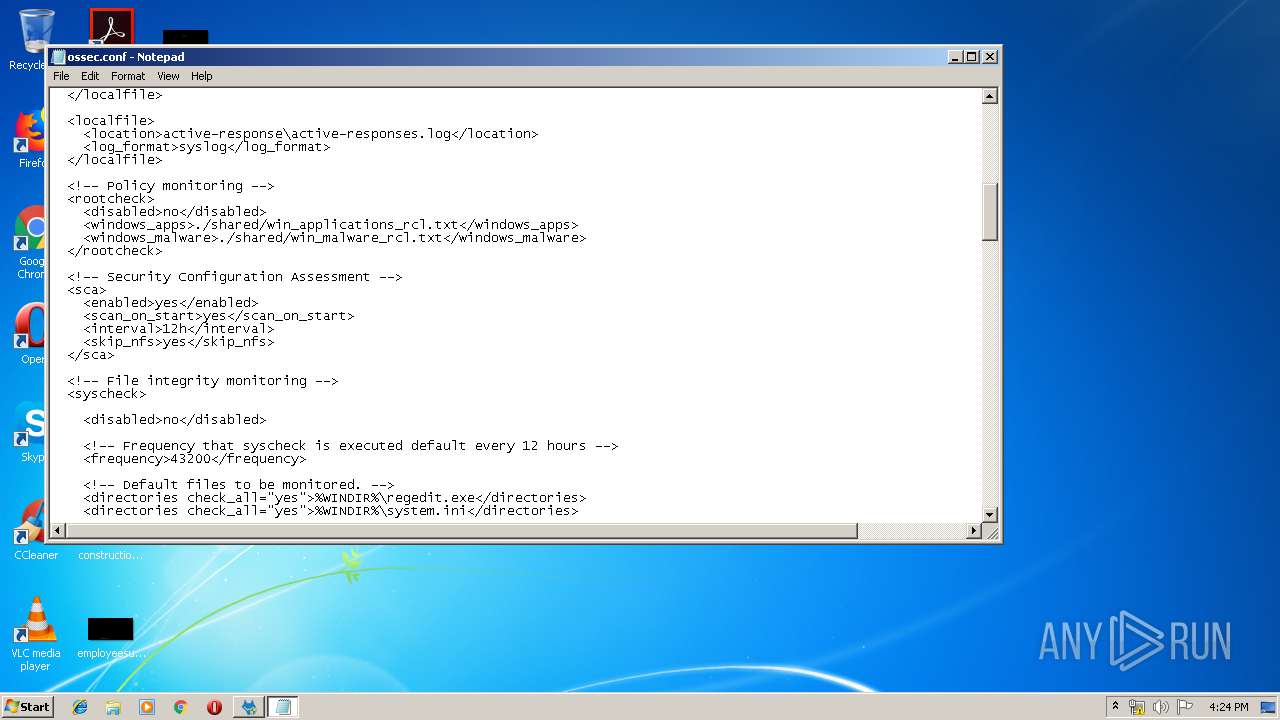Click the horizontal scrollbar left arrow

point(59,531)
